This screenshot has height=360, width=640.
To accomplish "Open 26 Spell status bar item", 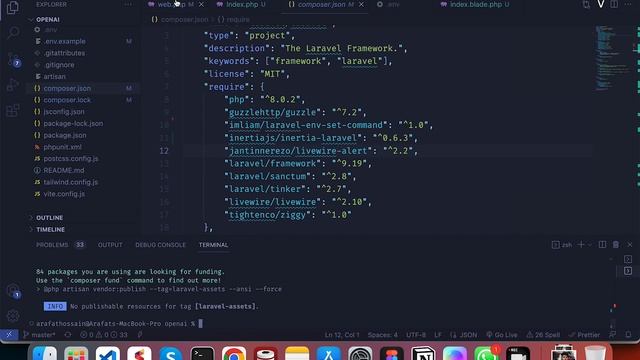I will pos(543,335).
